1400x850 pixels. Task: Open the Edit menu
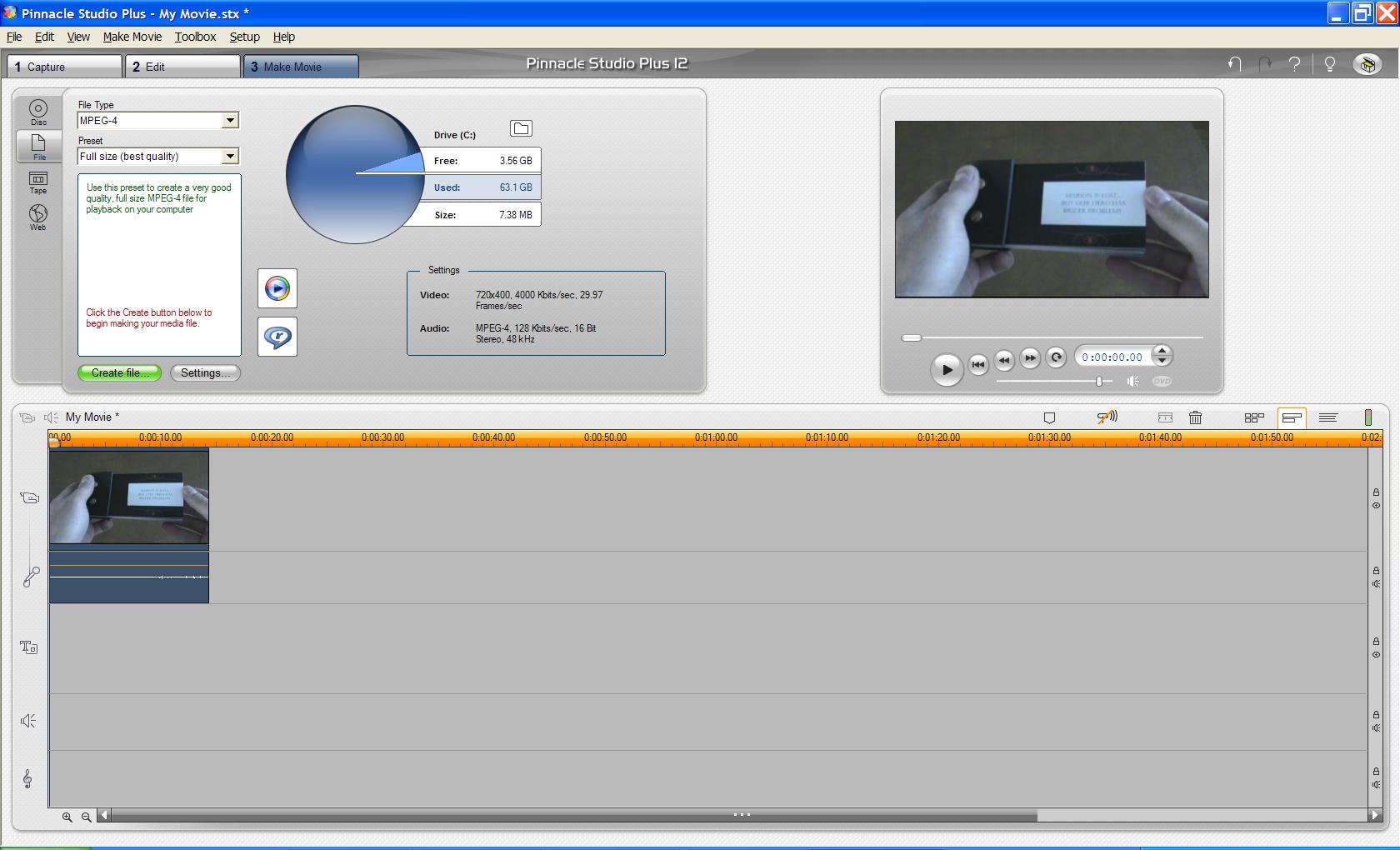(x=44, y=37)
